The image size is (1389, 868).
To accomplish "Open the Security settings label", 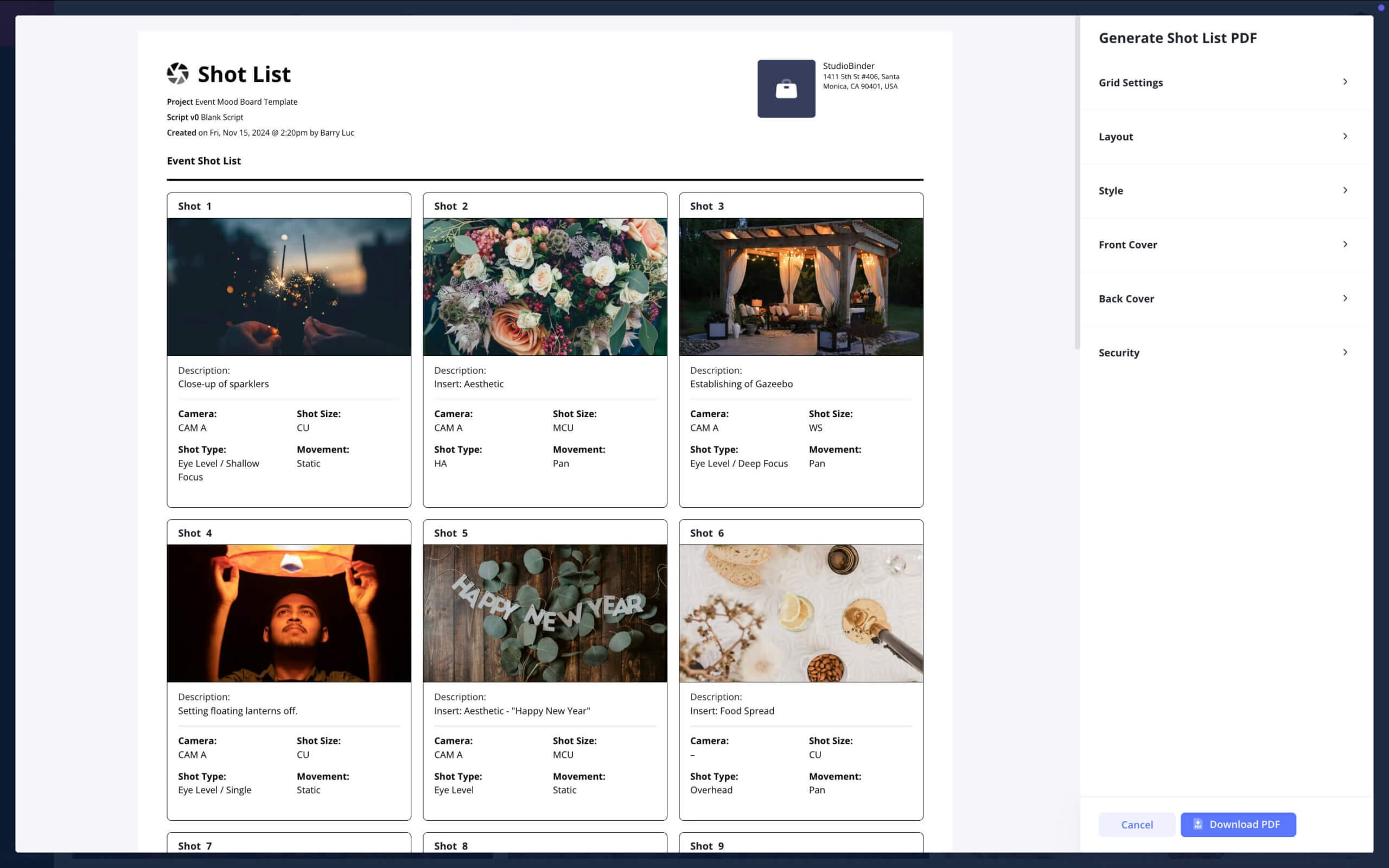I will 1118,353.
